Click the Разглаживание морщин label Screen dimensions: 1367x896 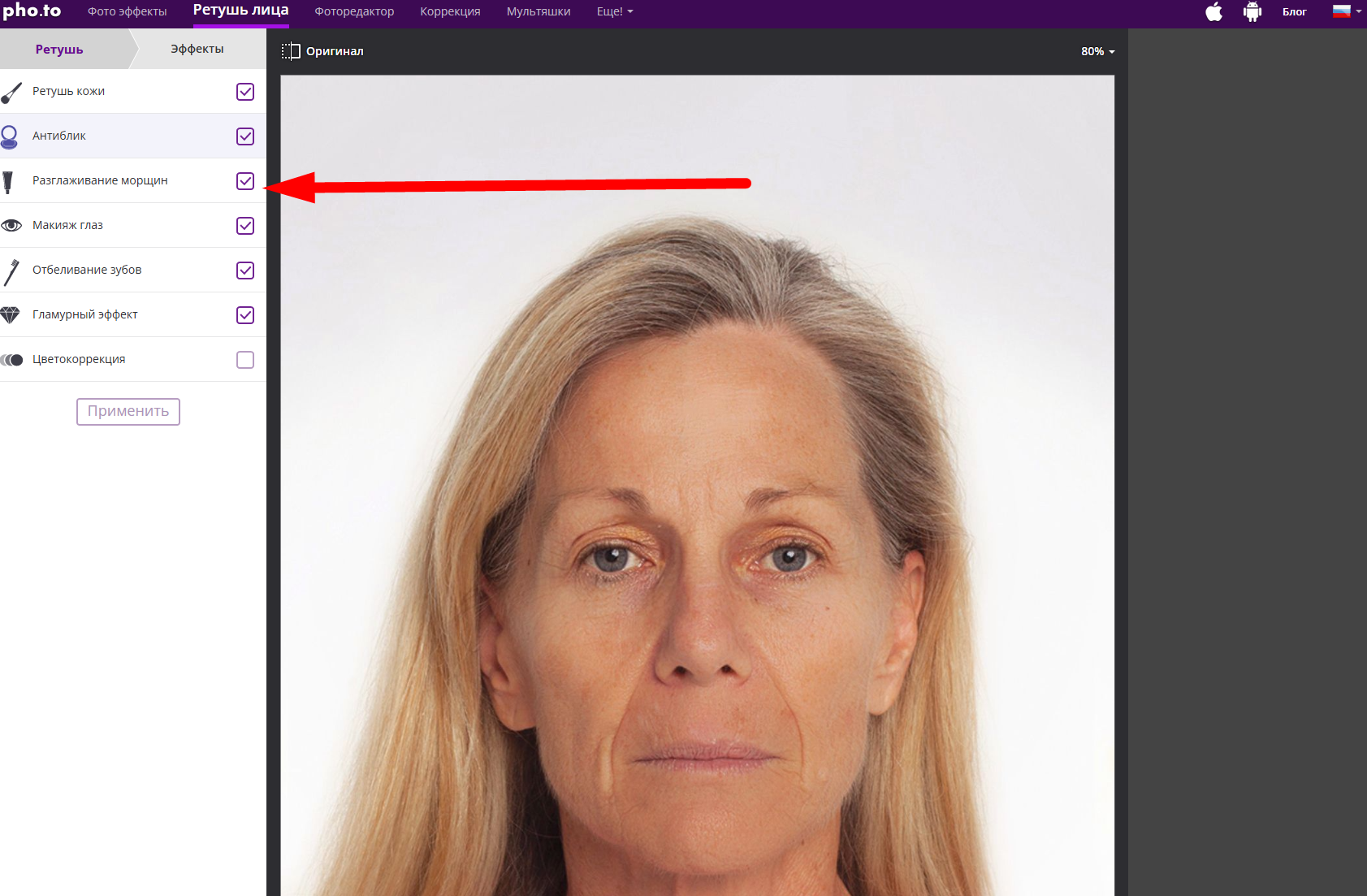[x=100, y=180]
